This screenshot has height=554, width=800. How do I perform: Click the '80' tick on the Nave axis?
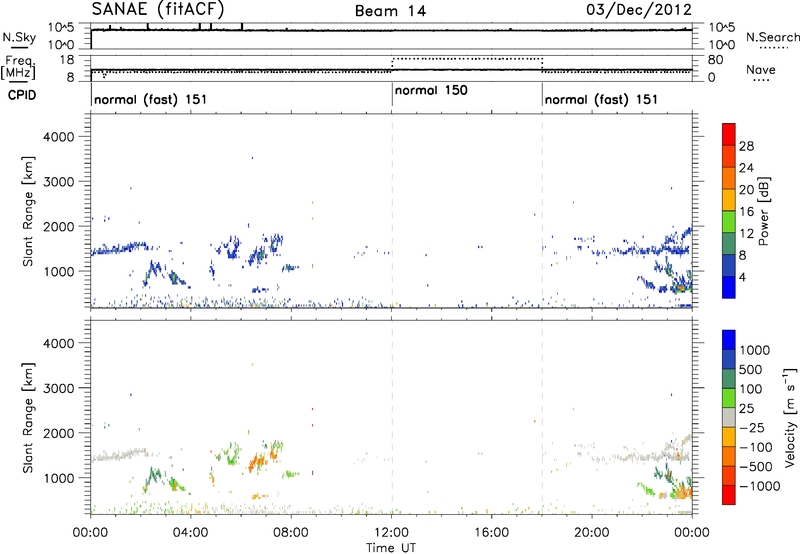pos(715,60)
